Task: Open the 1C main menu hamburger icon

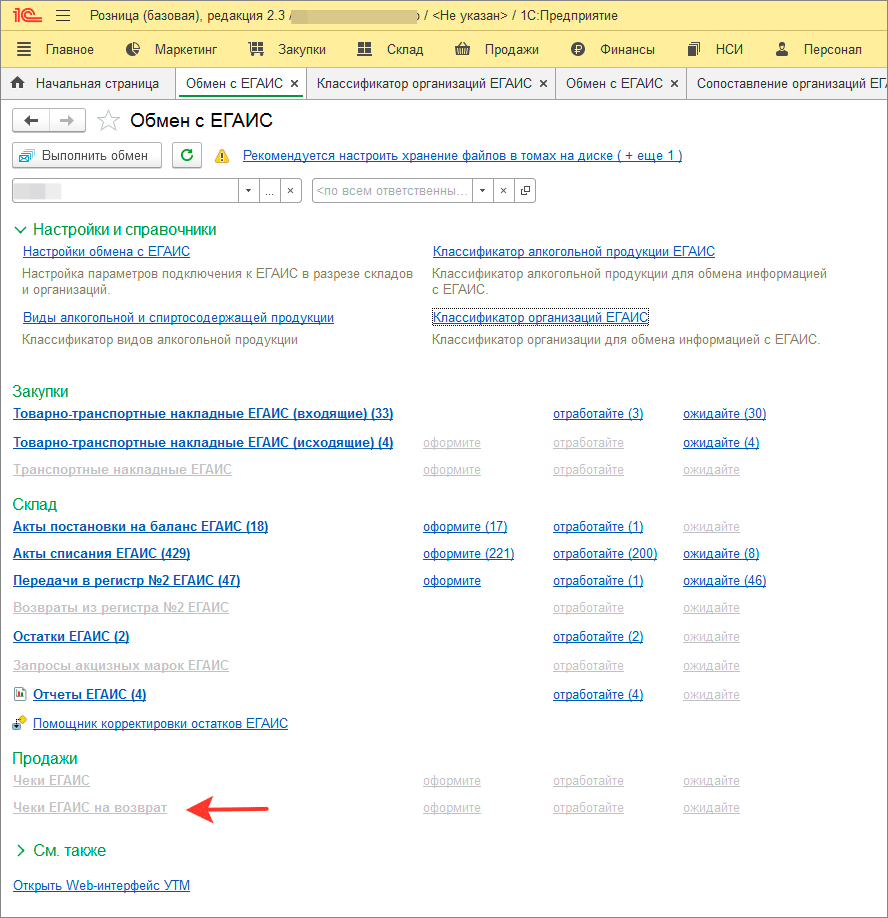Action: point(63,16)
